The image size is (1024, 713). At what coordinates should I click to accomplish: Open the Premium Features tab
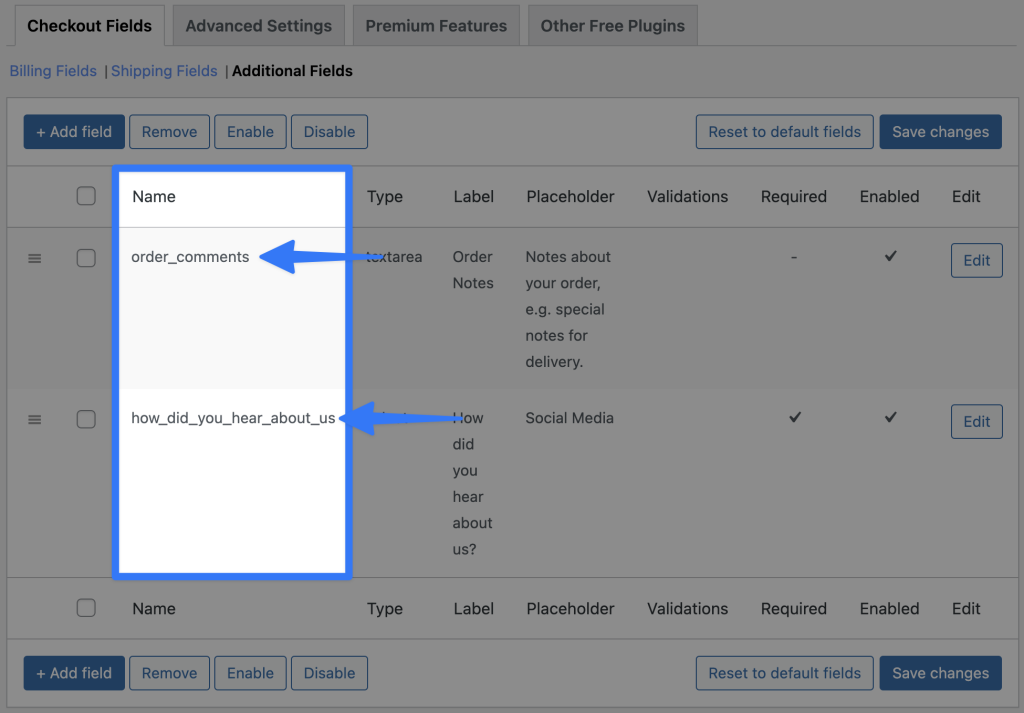(436, 25)
